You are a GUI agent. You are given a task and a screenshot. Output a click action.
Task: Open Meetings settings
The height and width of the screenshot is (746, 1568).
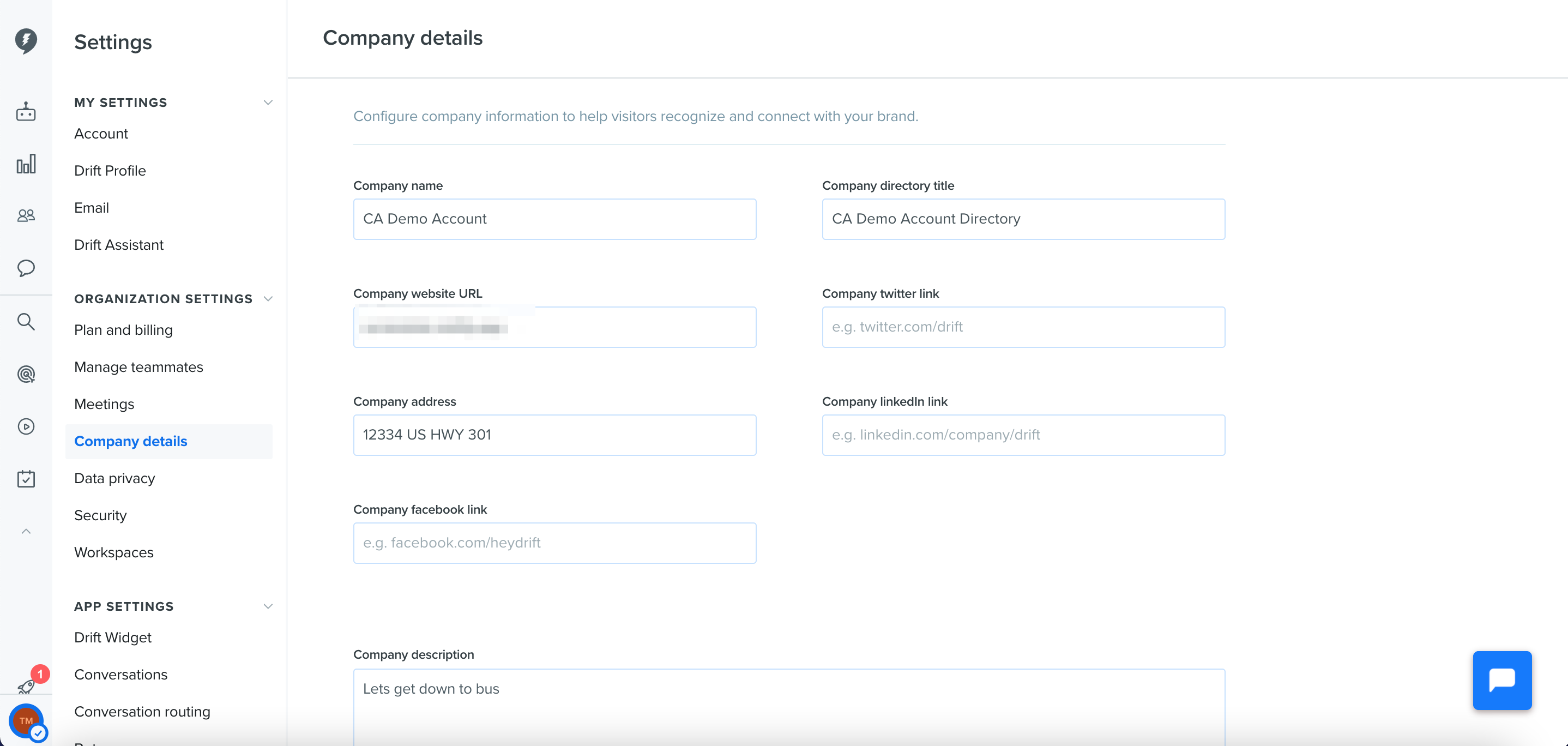point(104,405)
